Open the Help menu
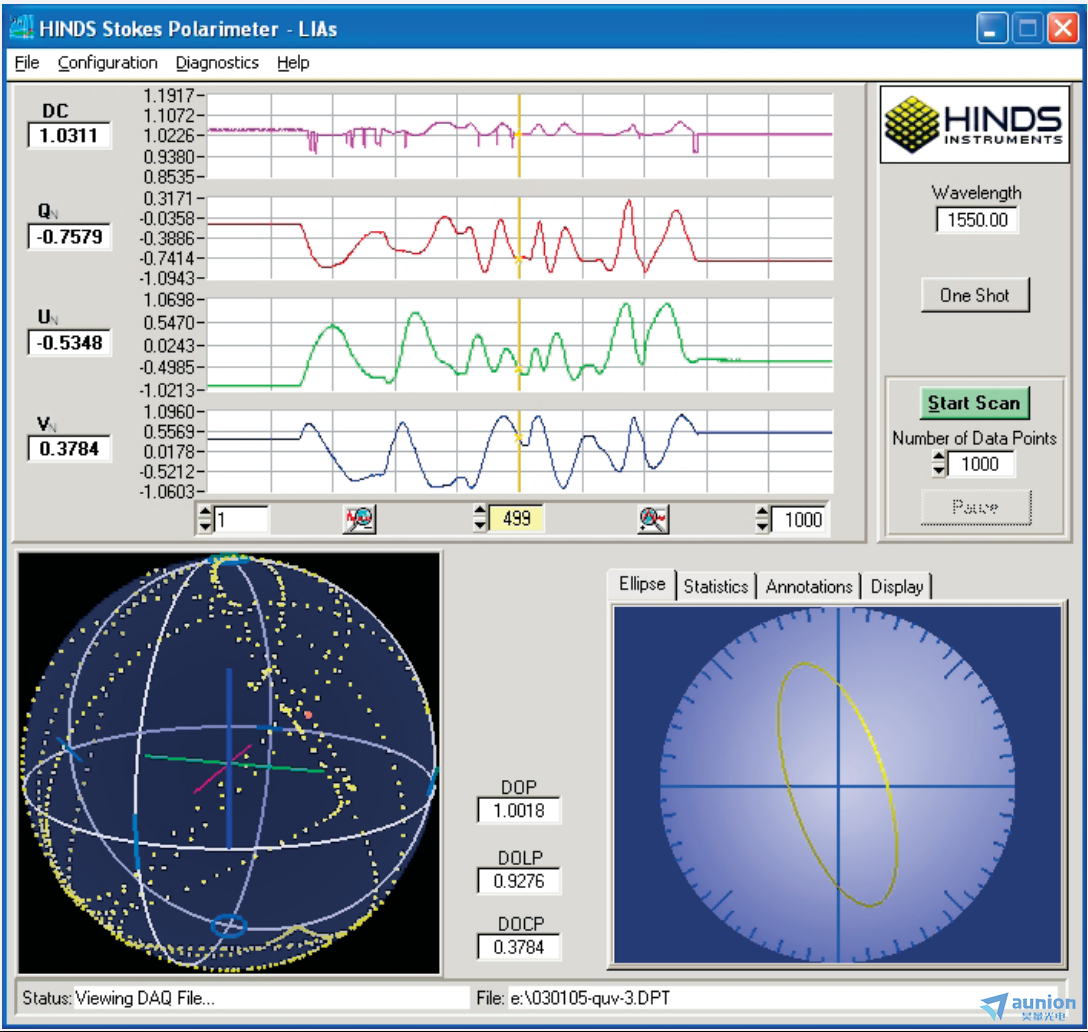Viewport: 1088px width, 1032px height. pyautogui.click(x=293, y=63)
